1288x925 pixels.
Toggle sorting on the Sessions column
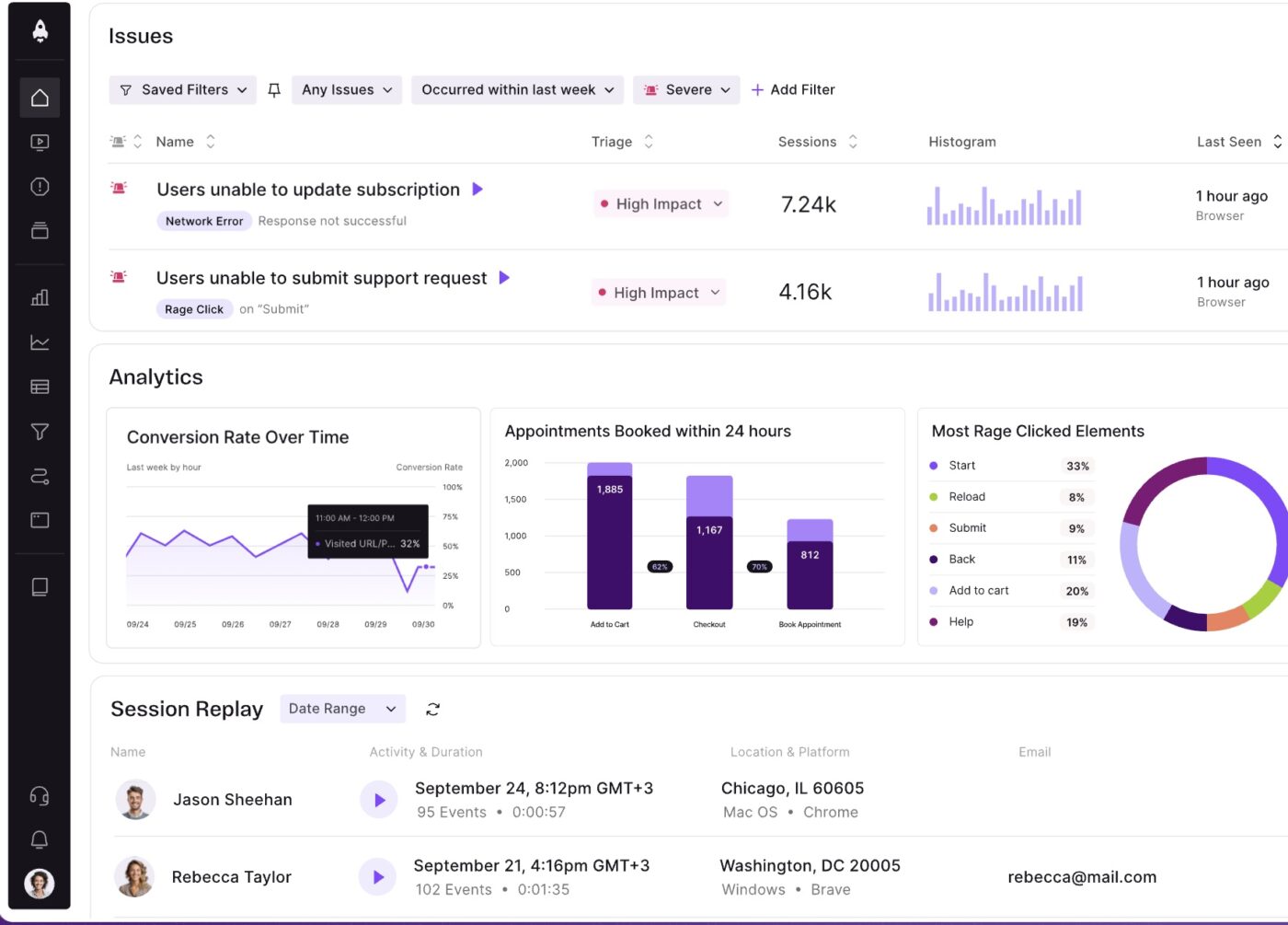click(817, 142)
